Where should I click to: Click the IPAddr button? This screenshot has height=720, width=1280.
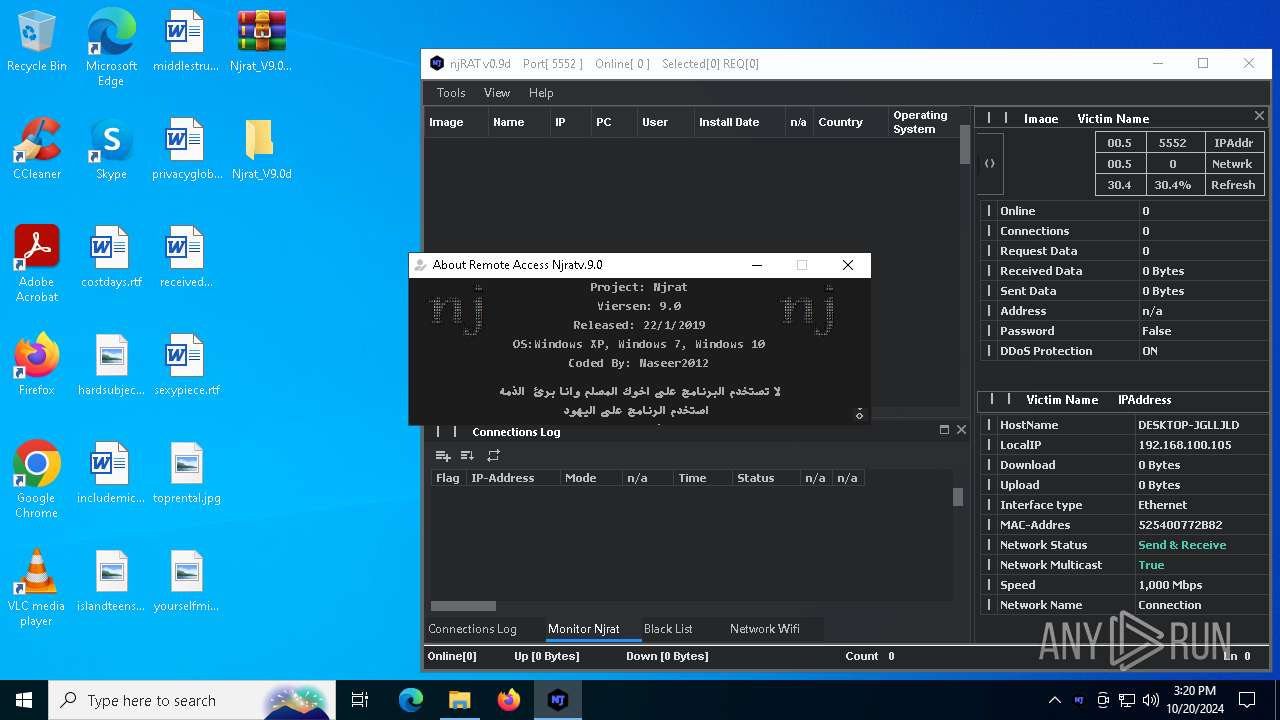pos(1233,143)
